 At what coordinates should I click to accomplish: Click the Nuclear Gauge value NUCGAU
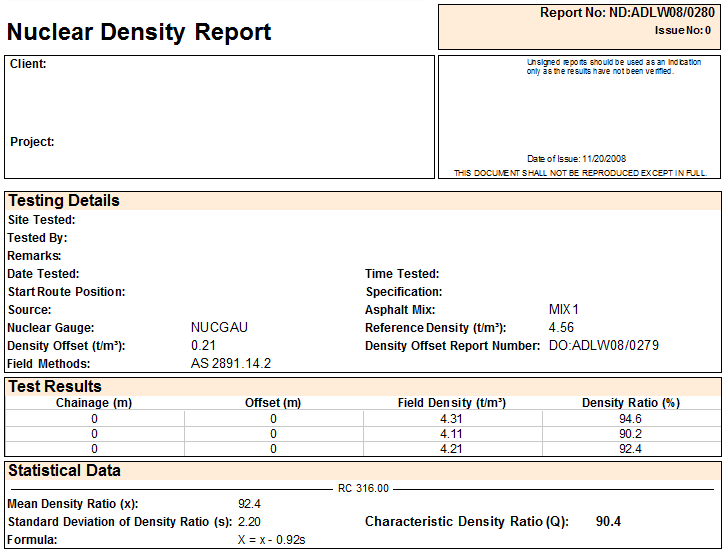(219, 328)
